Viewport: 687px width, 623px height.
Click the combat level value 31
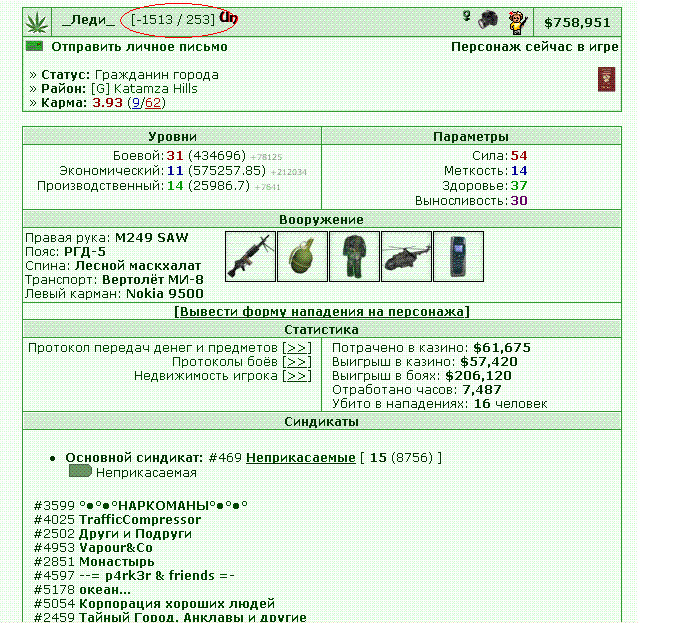point(175,156)
